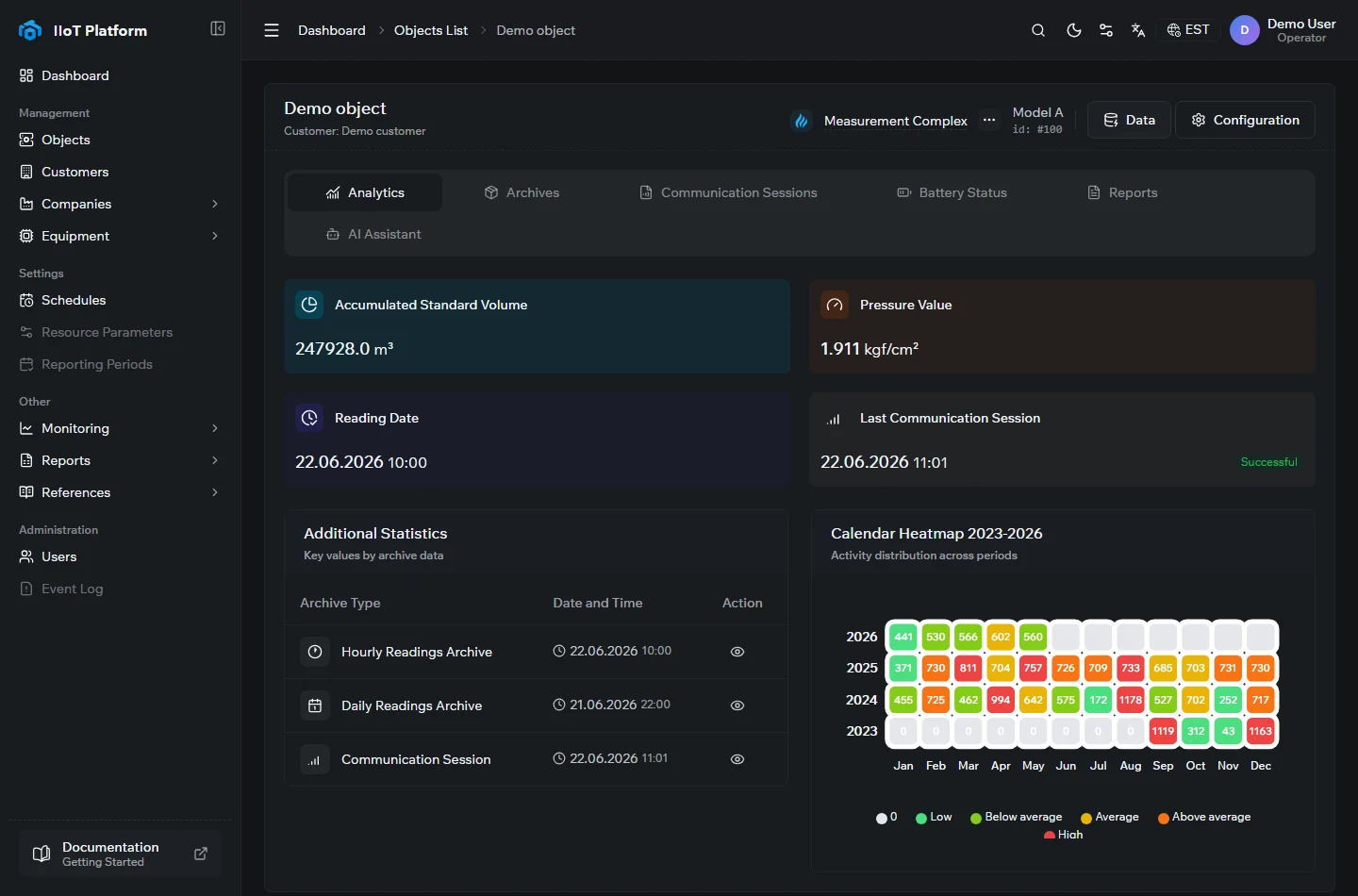Screen dimensions: 1358x896
Task: Toggle the High legend item
Action: click(1063, 834)
